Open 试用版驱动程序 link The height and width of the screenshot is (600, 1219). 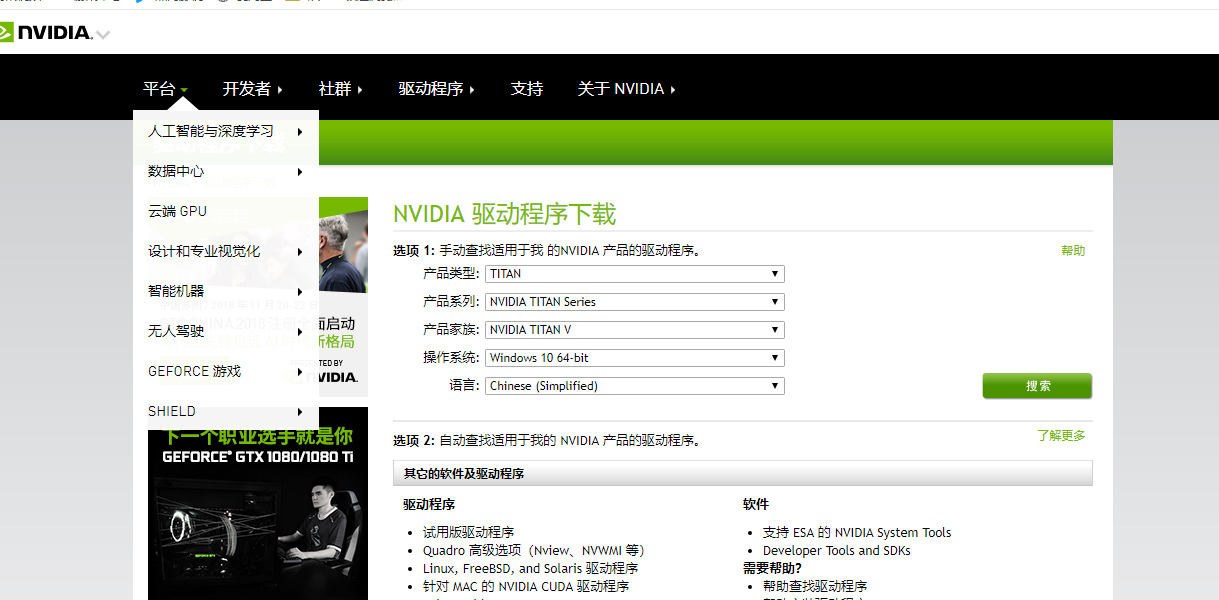468,533
